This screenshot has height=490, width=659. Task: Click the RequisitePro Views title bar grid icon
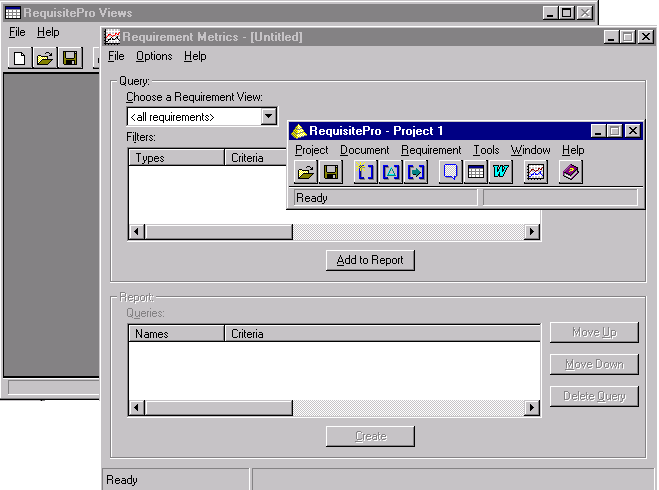click(x=13, y=13)
